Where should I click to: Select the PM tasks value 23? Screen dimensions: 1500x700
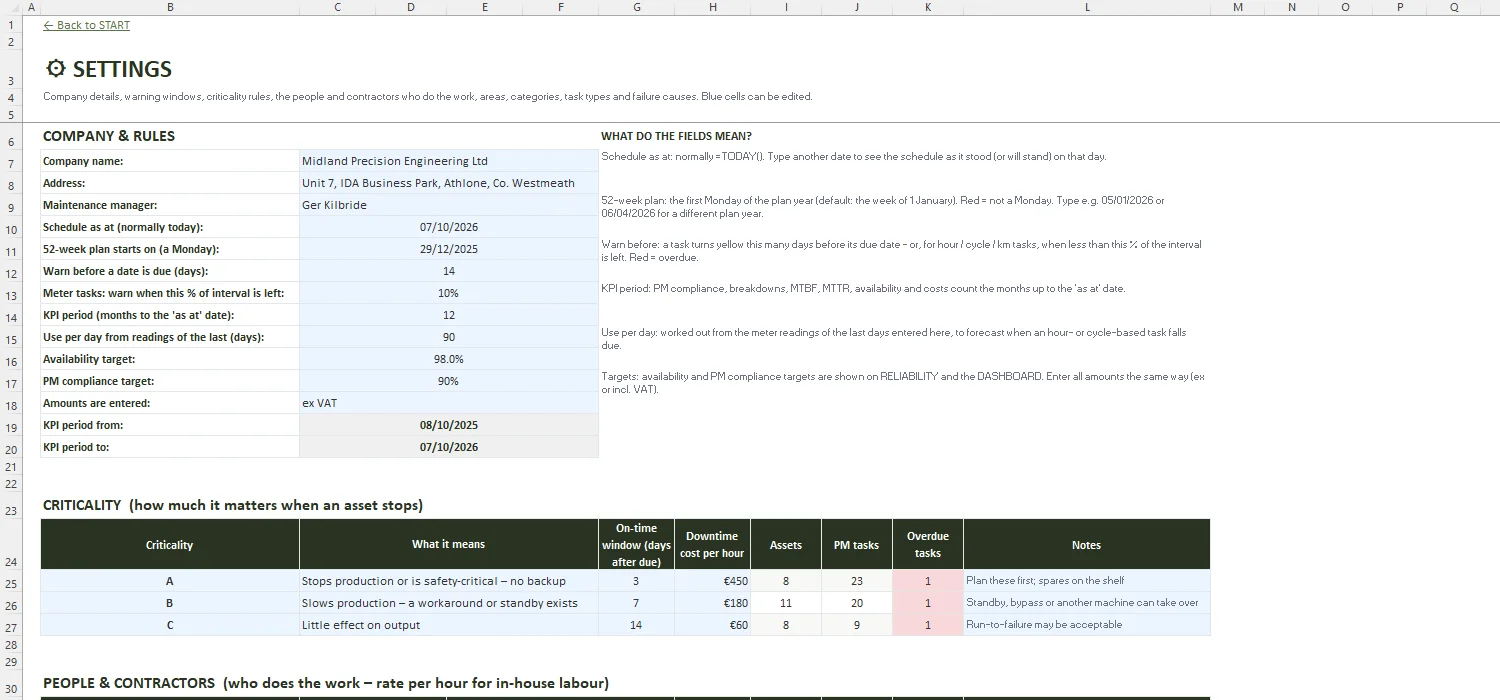(x=857, y=581)
